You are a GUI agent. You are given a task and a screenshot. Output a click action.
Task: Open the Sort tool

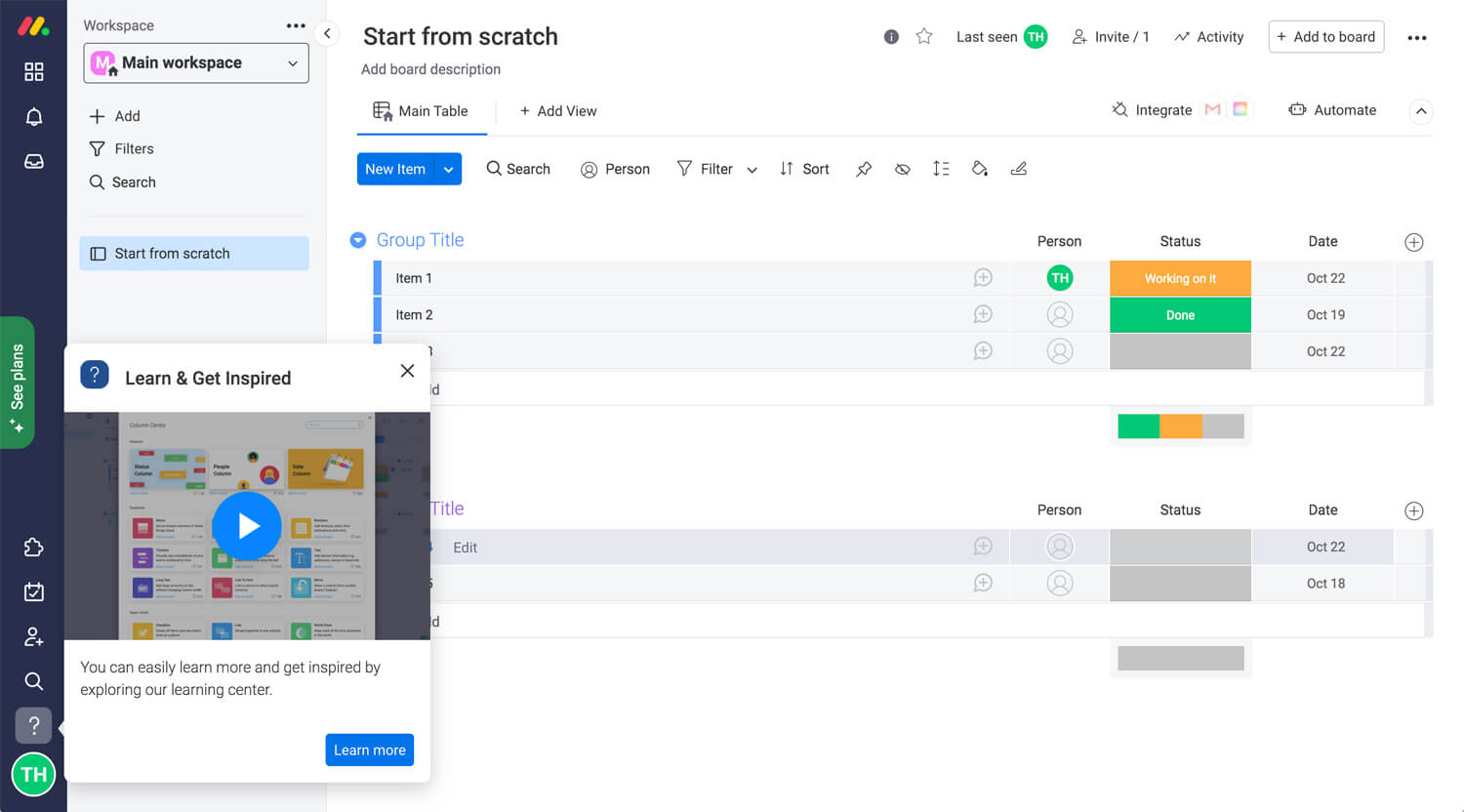tap(804, 169)
